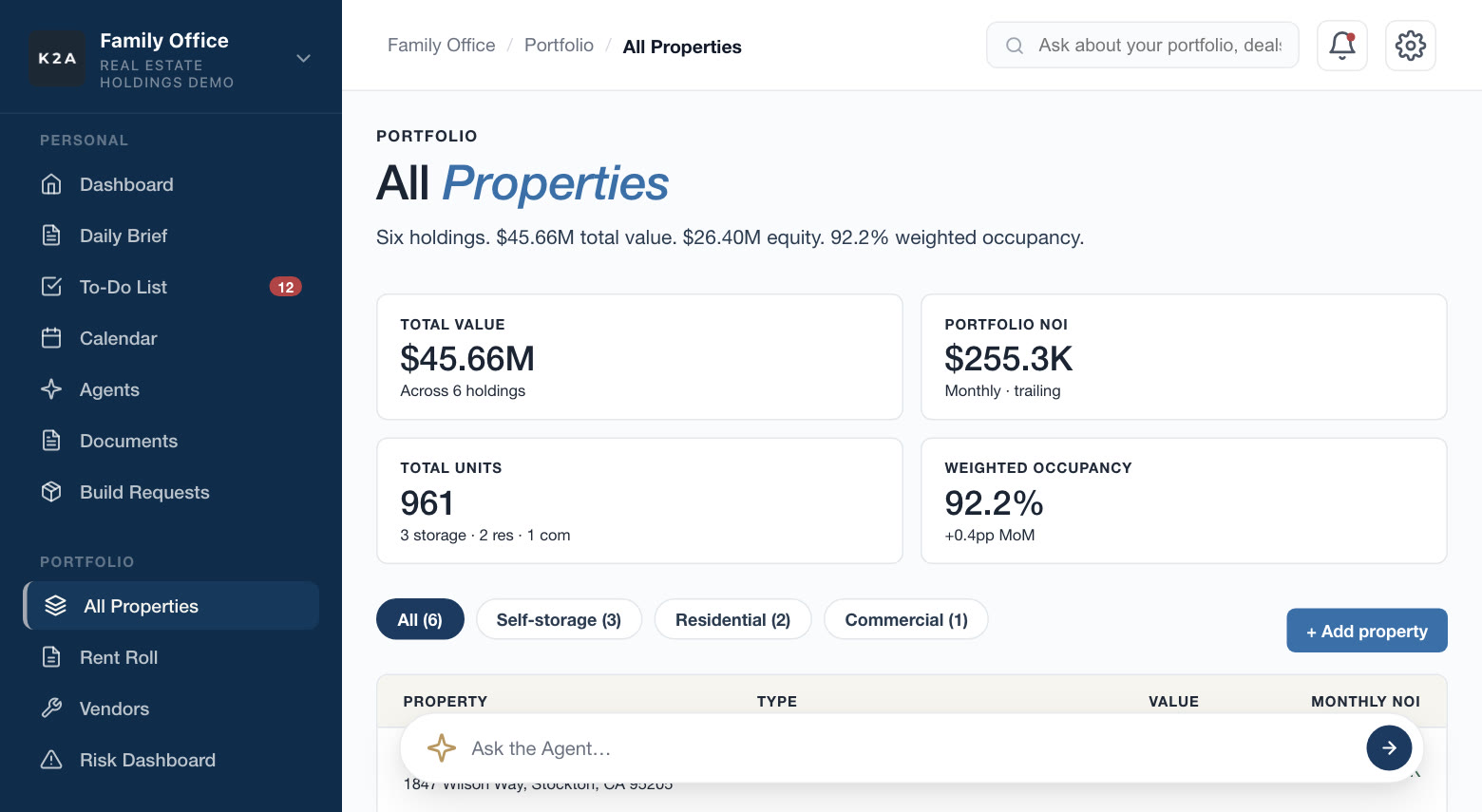This screenshot has height=812, width=1482.
Task: Click the Daily Brief document icon
Action: coord(51,236)
